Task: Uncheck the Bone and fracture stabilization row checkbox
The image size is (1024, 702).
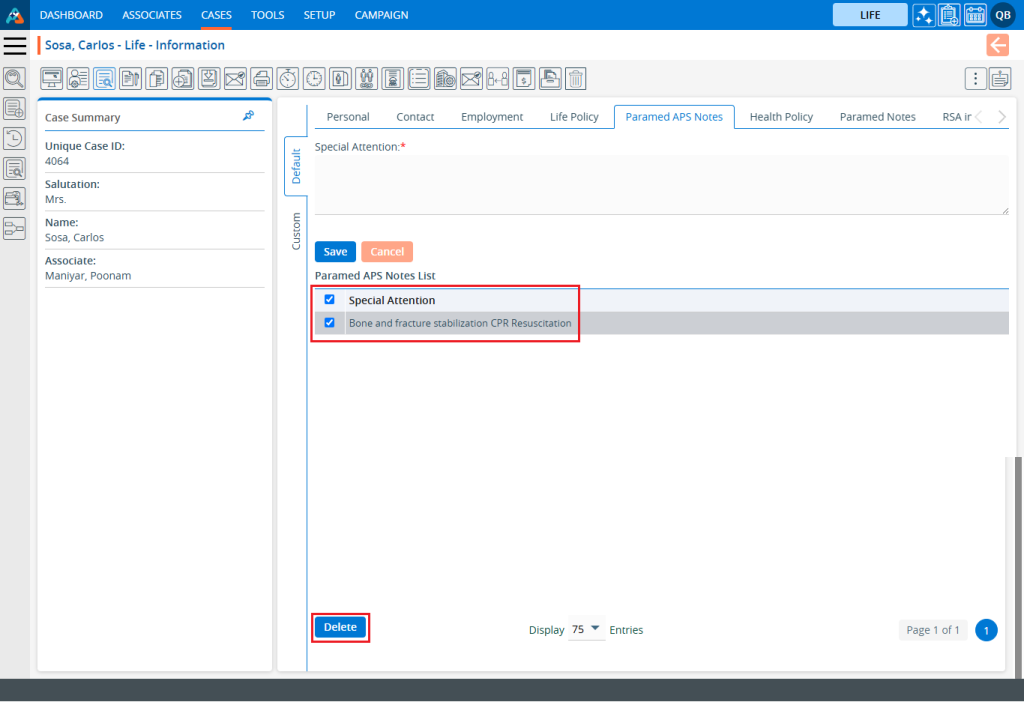Action: click(329, 323)
